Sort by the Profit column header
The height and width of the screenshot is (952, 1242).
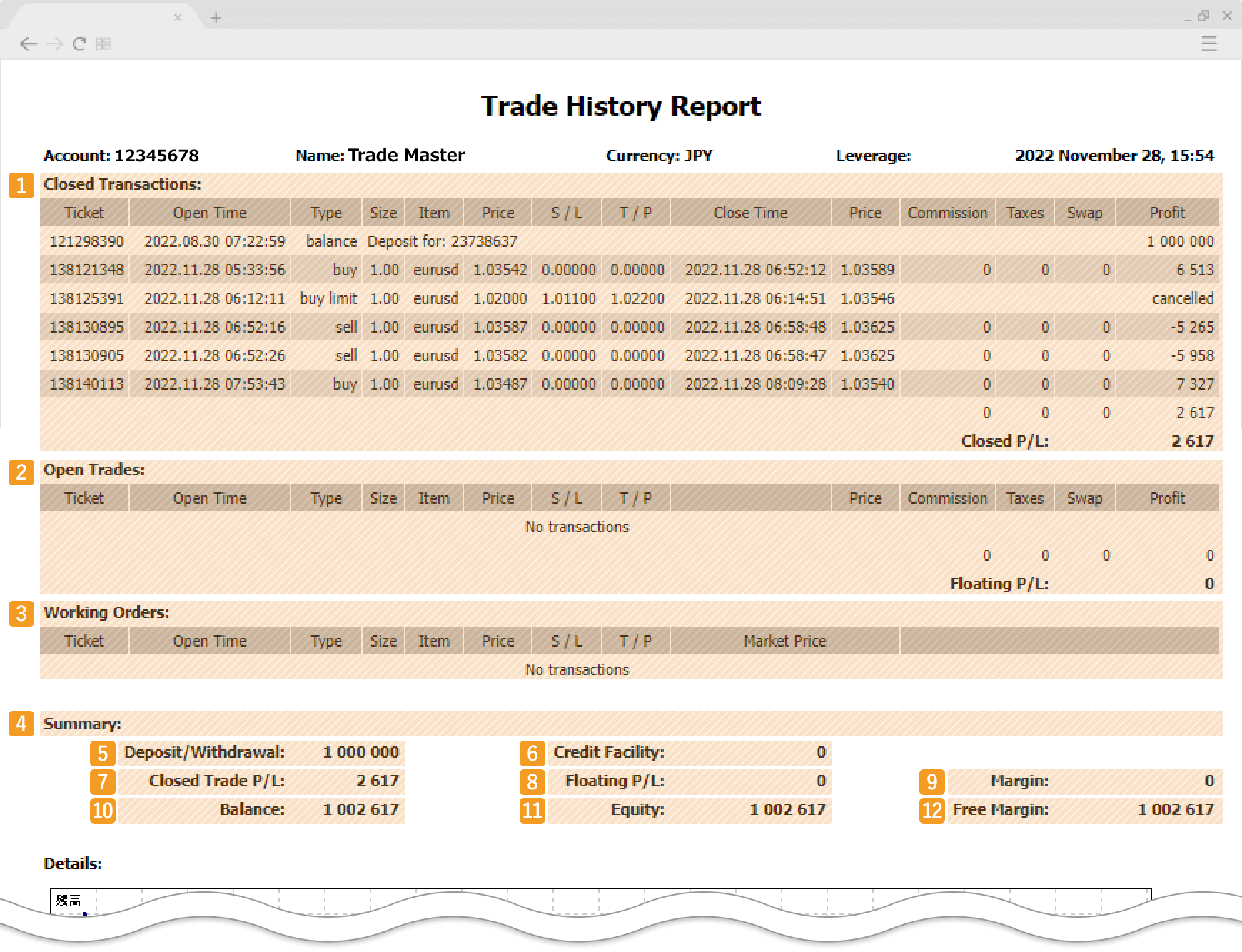tap(1167, 212)
